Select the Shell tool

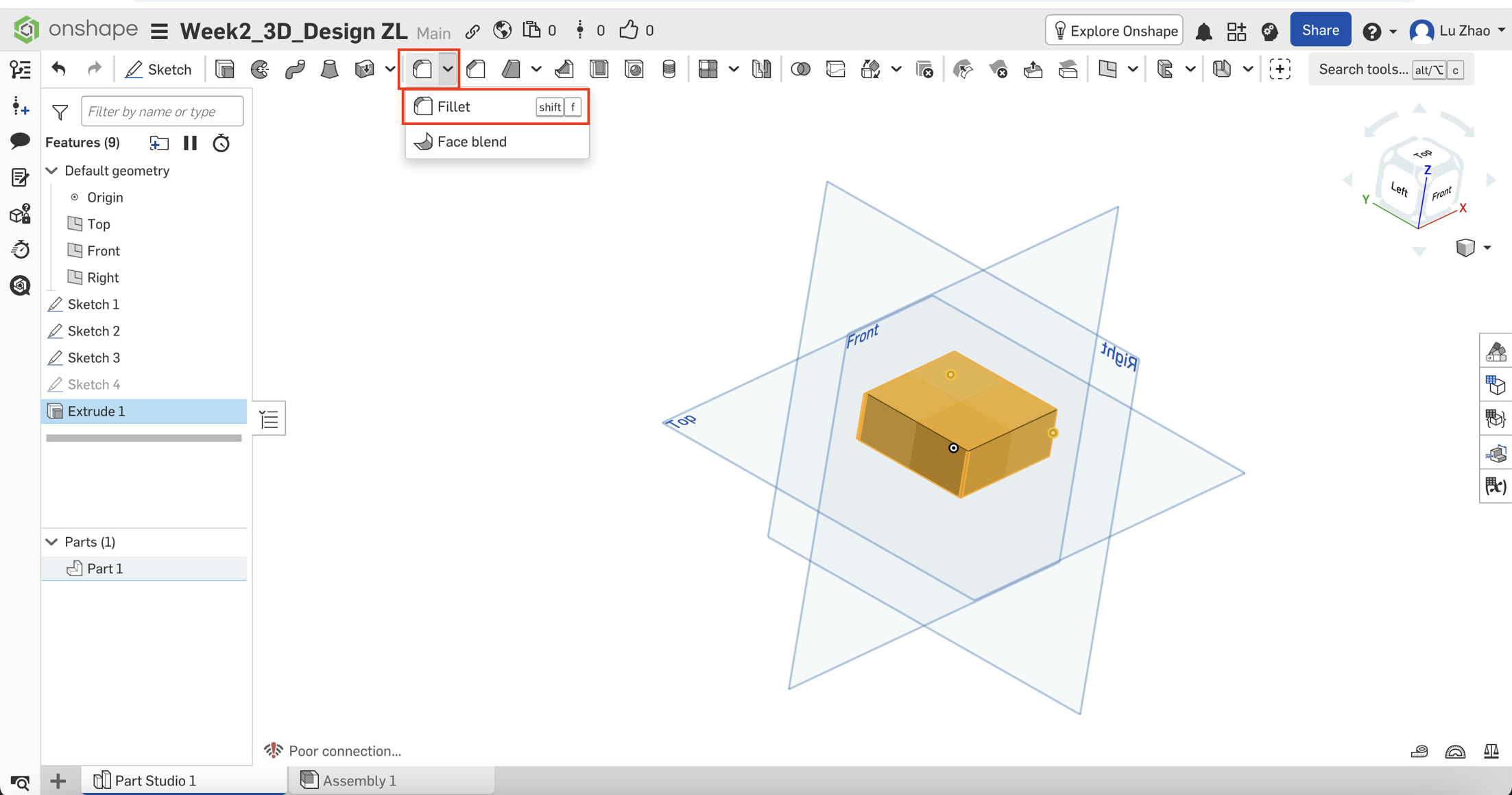coord(599,69)
